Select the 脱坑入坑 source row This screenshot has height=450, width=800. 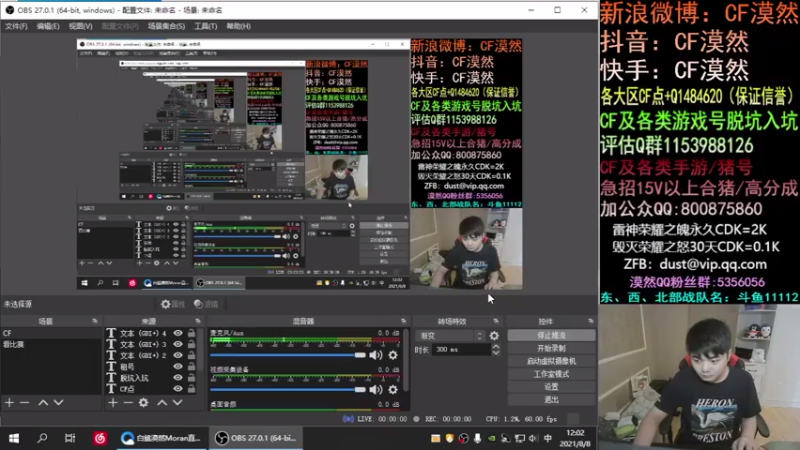pos(151,378)
